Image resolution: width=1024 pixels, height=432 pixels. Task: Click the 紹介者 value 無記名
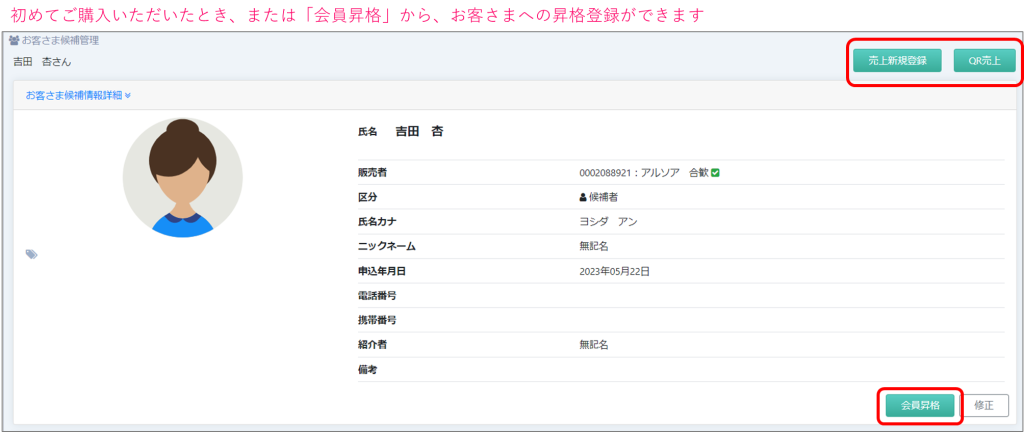(594, 345)
